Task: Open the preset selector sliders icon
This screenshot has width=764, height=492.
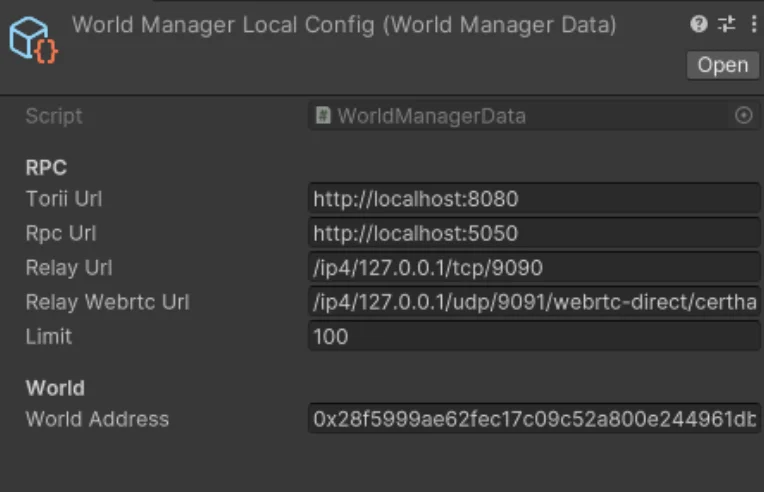Action: [726, 25]
